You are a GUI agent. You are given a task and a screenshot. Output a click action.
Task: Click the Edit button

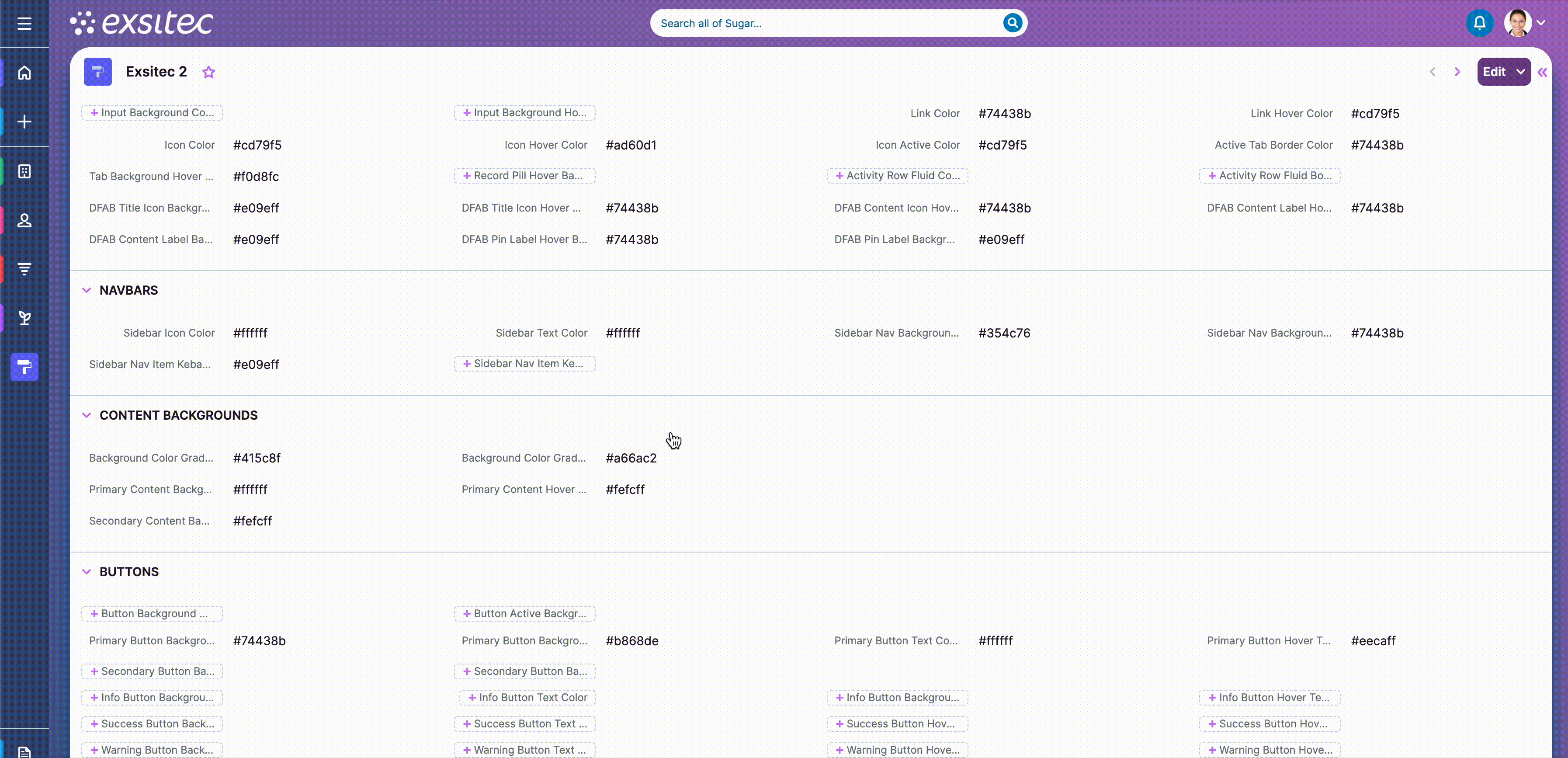point(1494,72)
